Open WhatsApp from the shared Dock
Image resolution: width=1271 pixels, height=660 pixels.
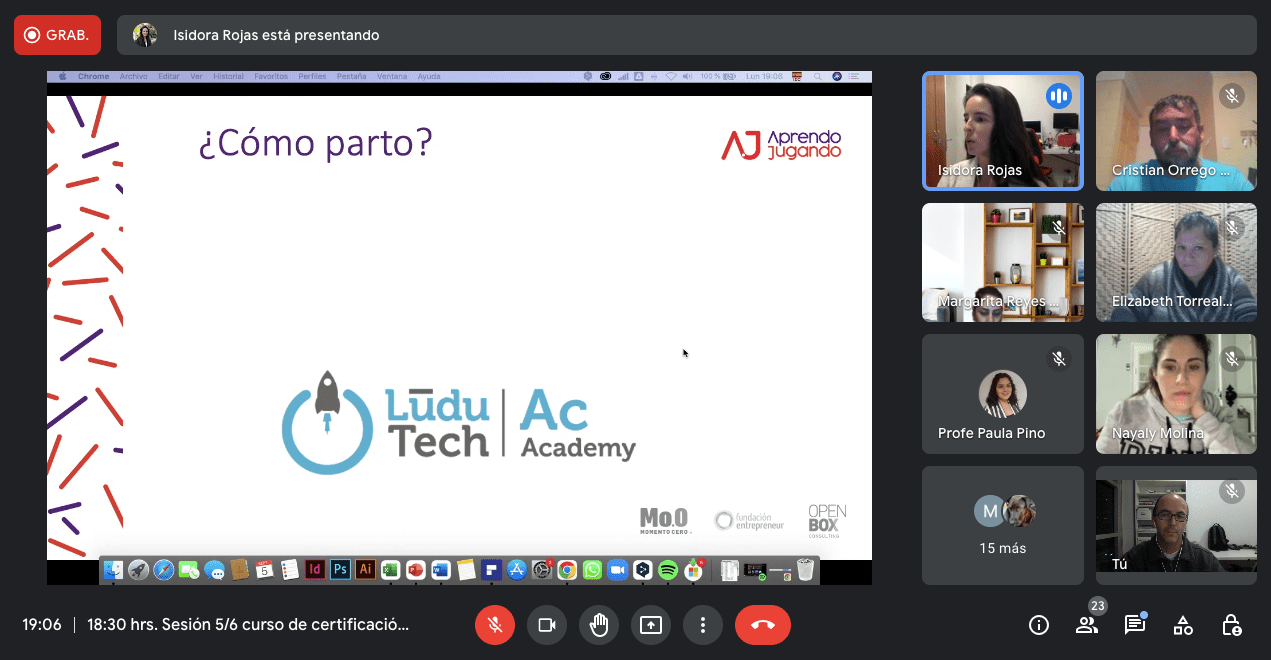pyautogui.click(x=592, y=570)
